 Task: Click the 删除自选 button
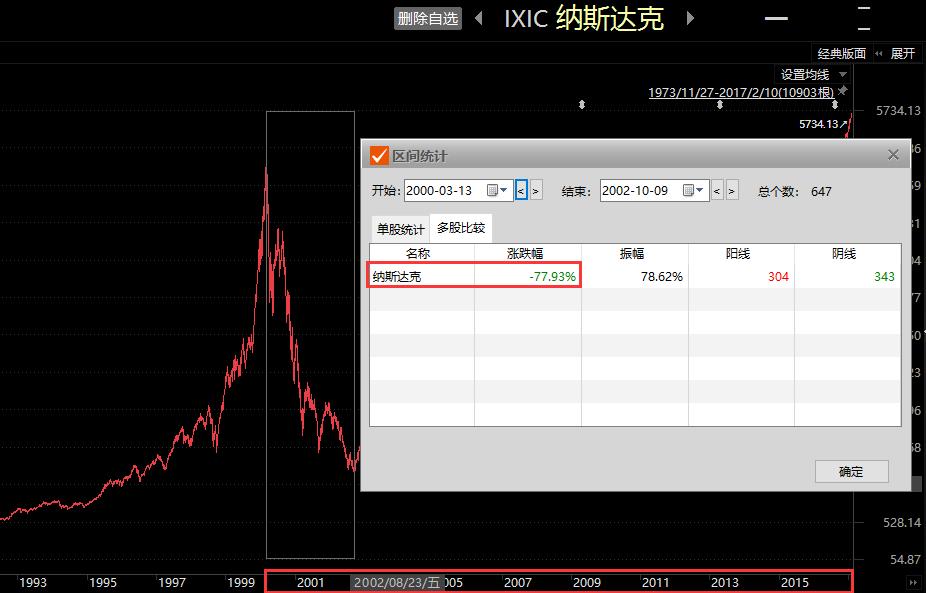pos(428,18)
